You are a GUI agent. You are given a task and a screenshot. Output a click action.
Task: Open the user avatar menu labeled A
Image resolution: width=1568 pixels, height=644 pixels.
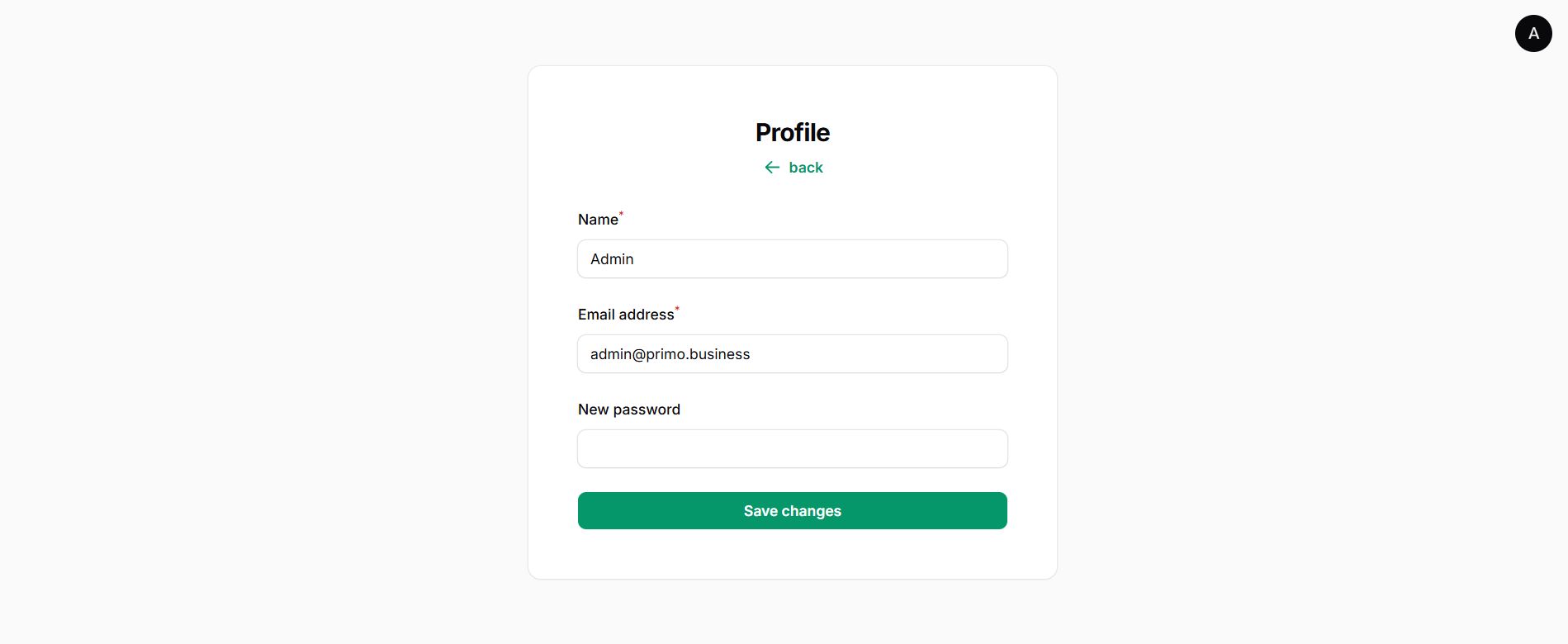(1533, 33)
